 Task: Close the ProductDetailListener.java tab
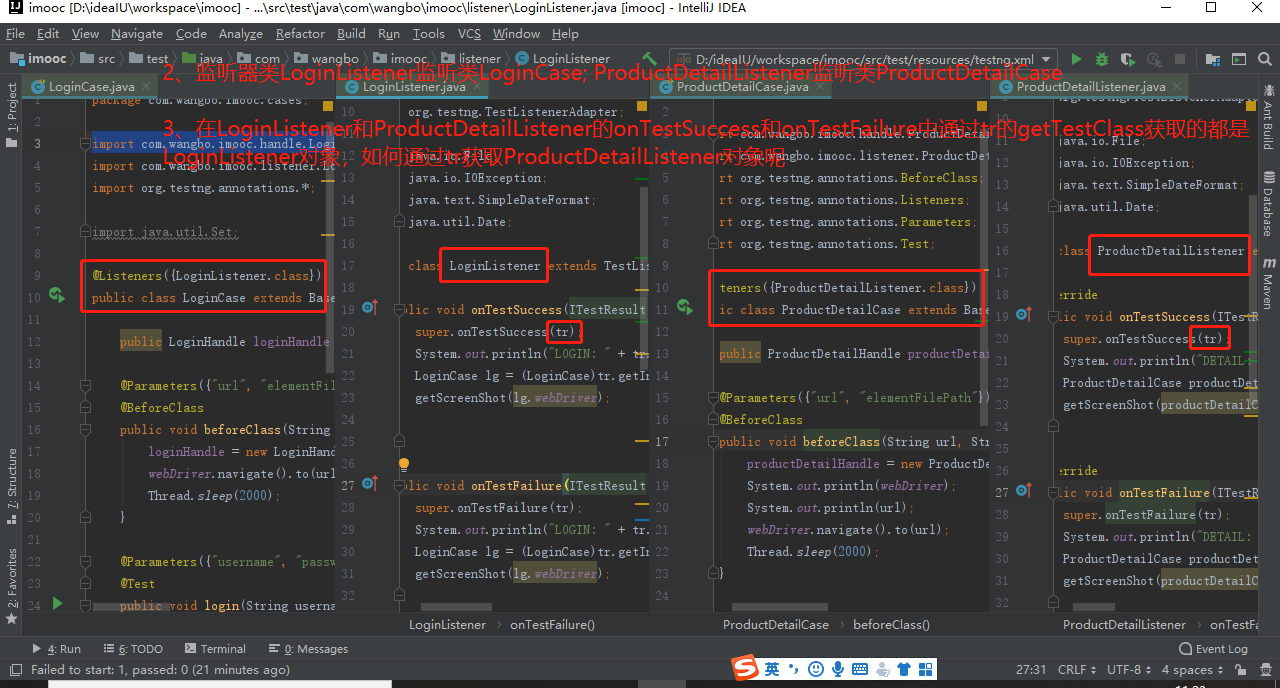(1178, 87)
